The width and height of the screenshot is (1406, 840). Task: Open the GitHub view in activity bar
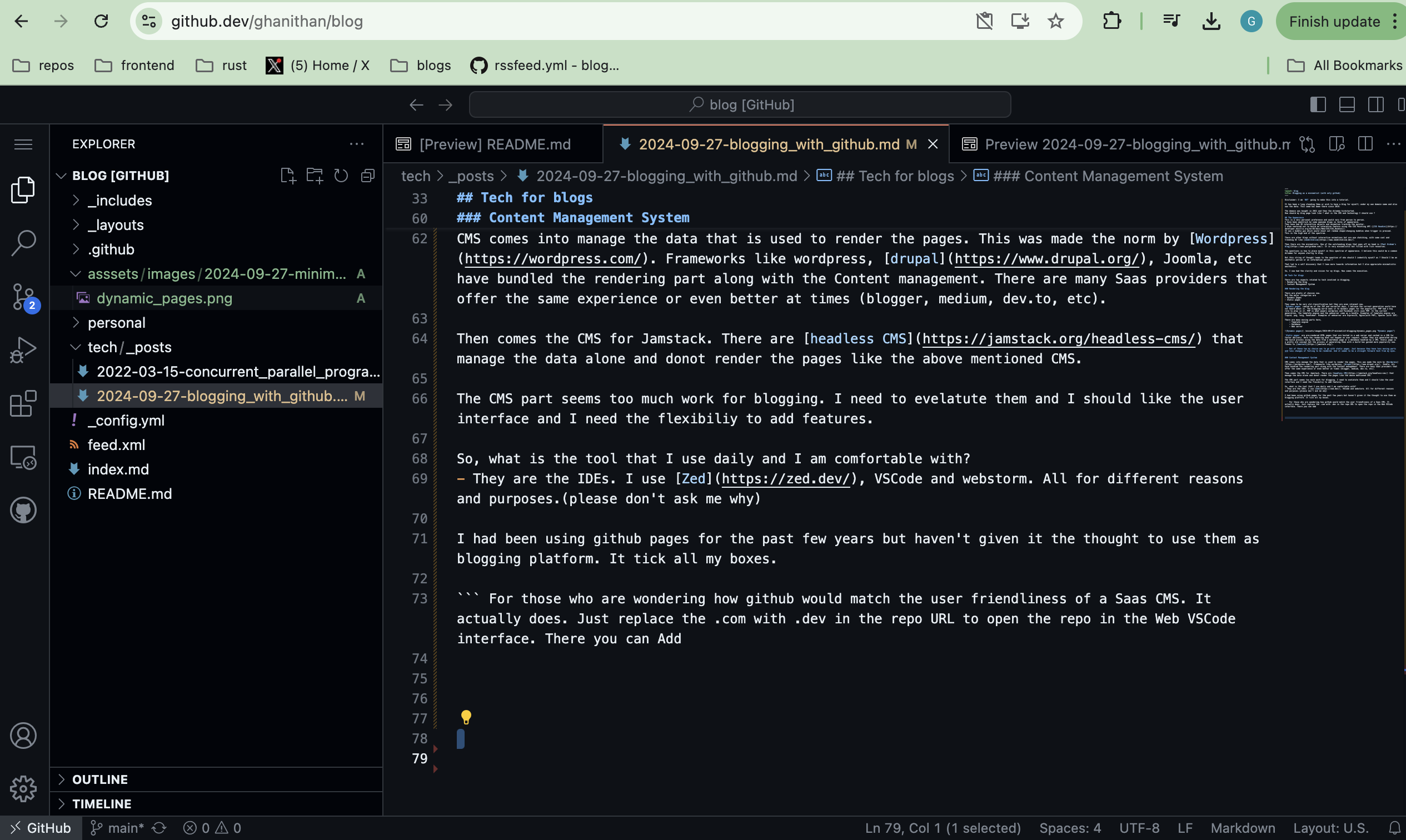click(x=23, y=510)
